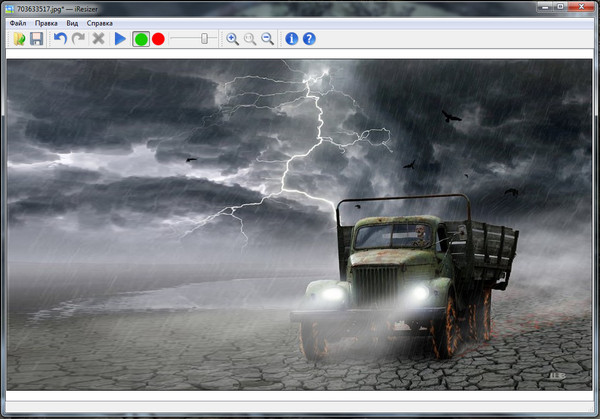This screenshot has height=419, width=600.
Task: Click the middle magnifier zoom reset icon
Action: [250, 39]
